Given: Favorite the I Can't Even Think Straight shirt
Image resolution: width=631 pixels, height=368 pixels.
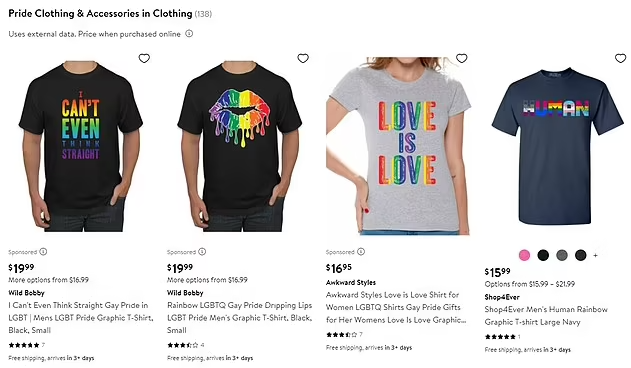Looking at the screenshot, I should [x=144, y=58].
